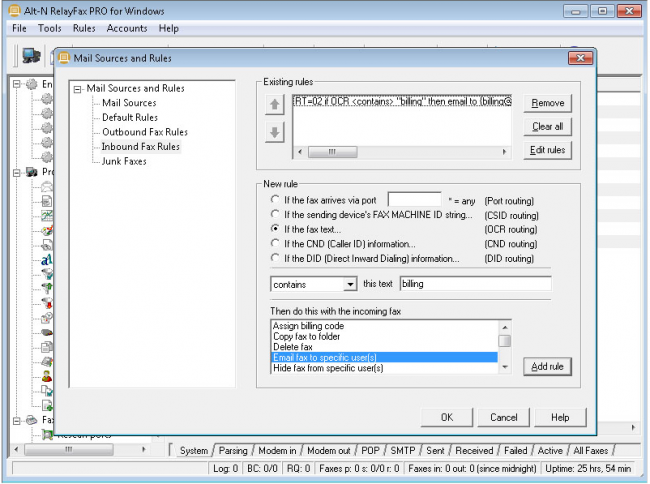Switch to the Parsing tab
Screen dimensions: 650x484
click(233, 450)
